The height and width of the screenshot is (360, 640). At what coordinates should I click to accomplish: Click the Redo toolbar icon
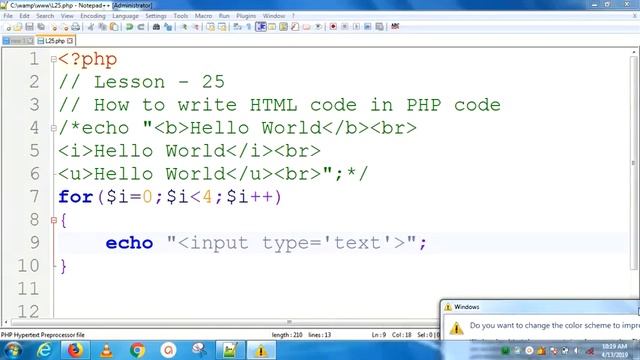[141, 27]
